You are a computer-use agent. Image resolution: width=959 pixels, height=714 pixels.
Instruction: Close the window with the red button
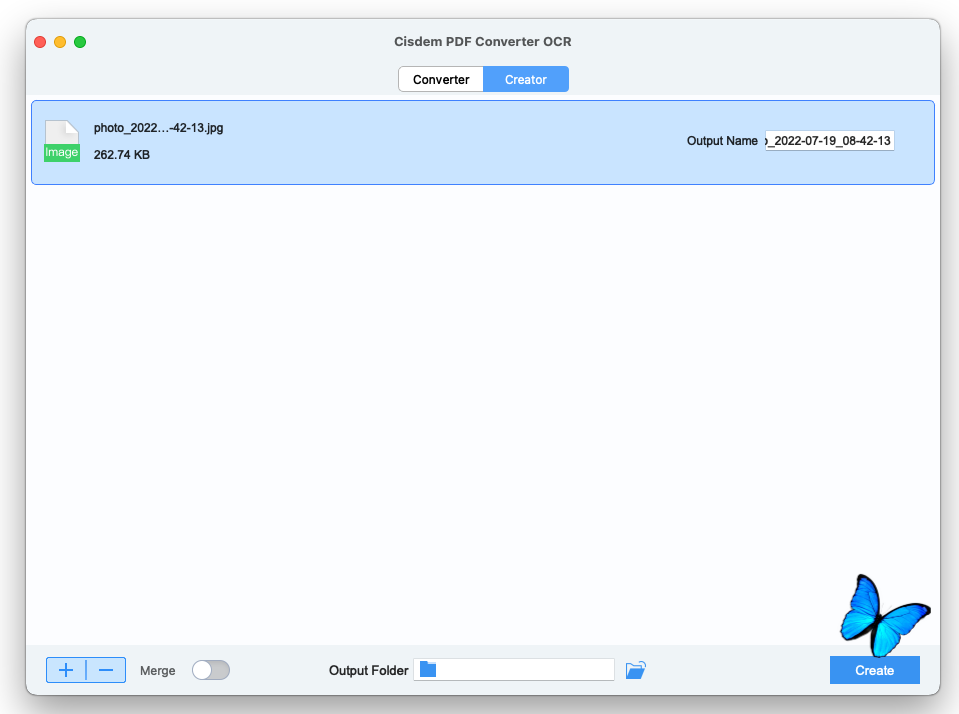point(40,42)
